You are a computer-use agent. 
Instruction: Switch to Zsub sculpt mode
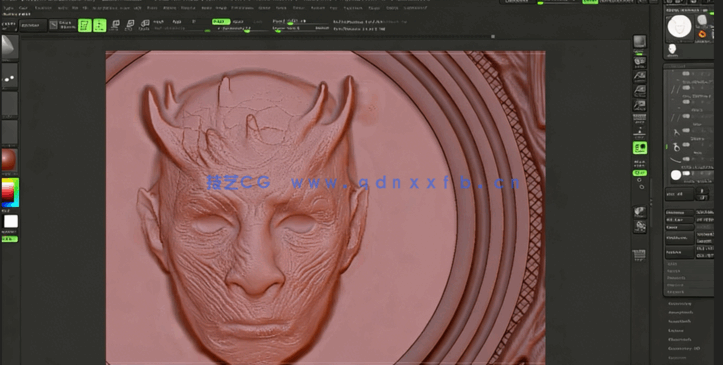pos(238,22)
